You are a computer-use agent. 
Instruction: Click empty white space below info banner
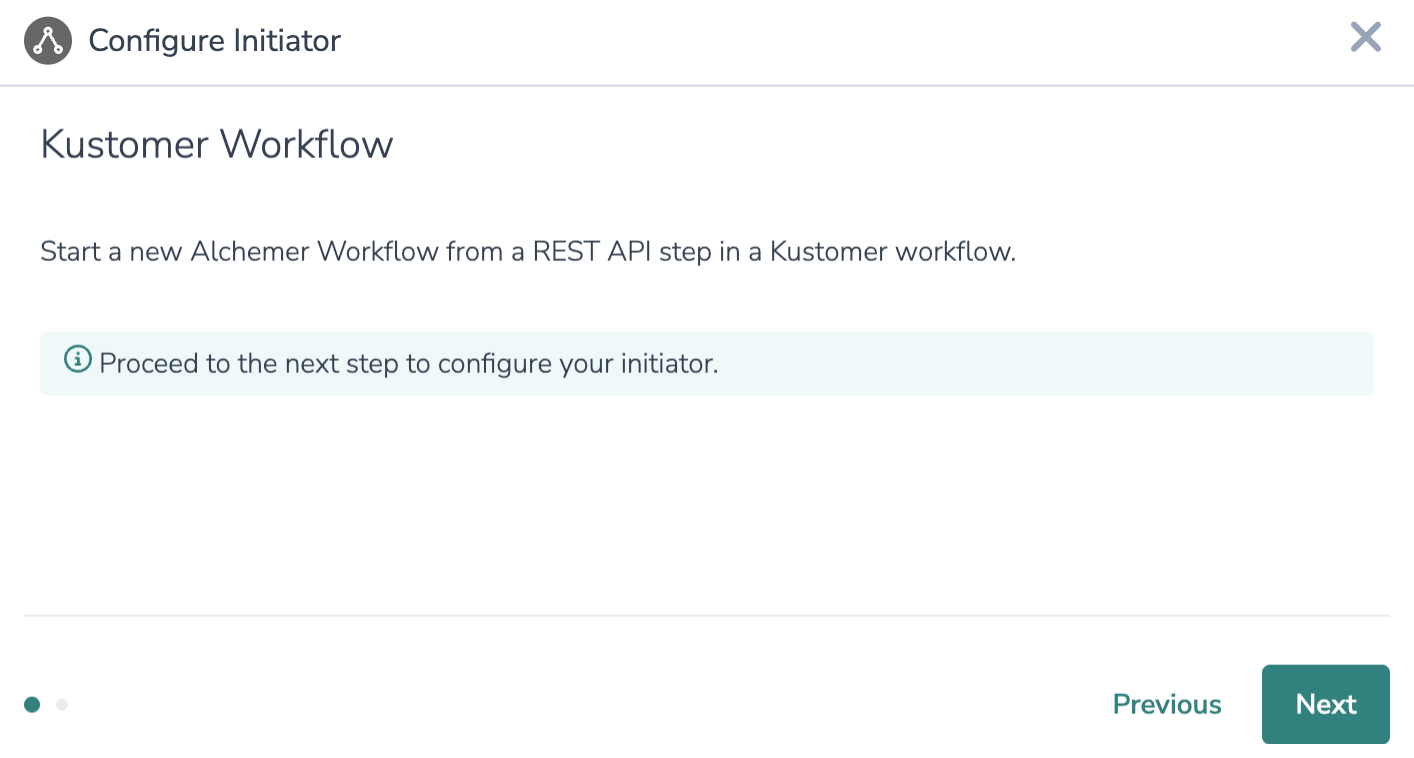706,500
